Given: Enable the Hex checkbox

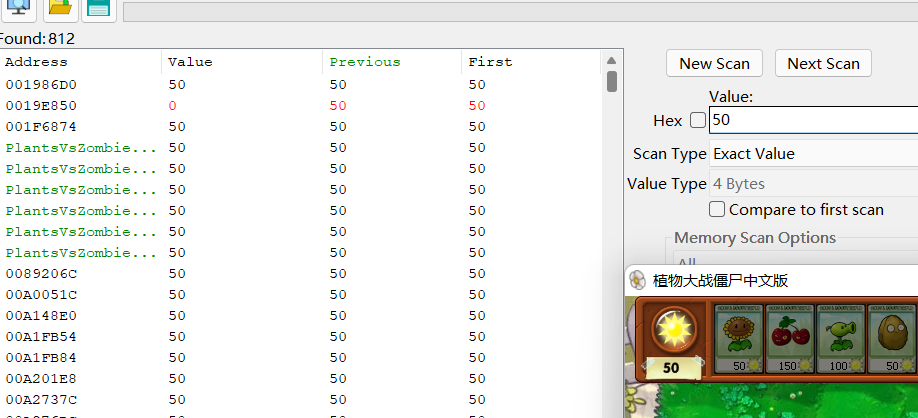Looking at the screenshot, I should tap(698, 121).
